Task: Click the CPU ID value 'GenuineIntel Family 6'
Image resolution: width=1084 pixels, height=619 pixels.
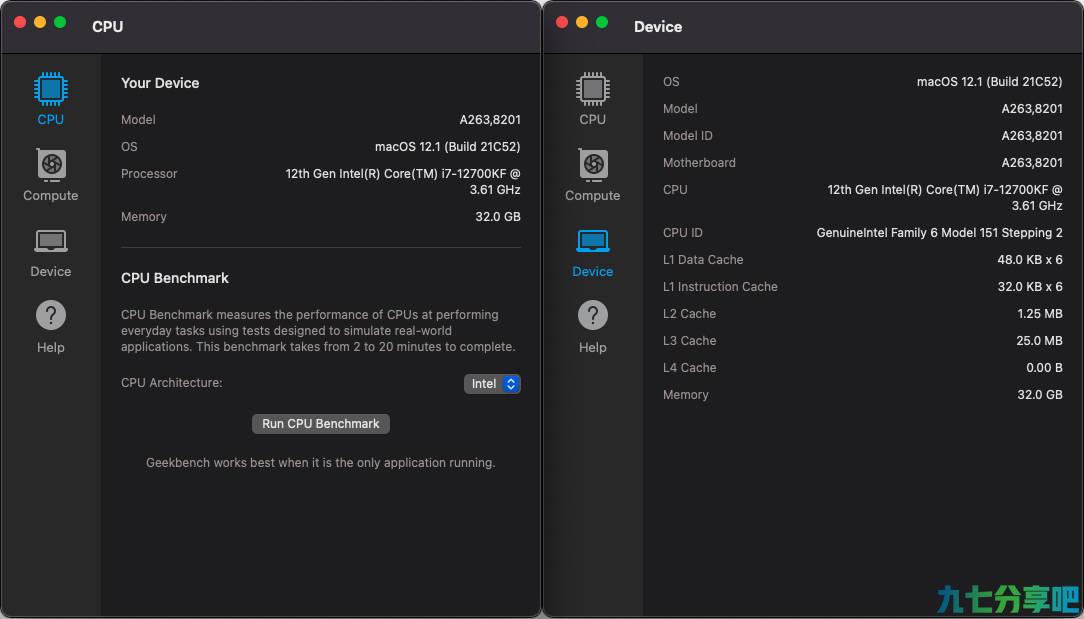Action: [x=940, y=232]
